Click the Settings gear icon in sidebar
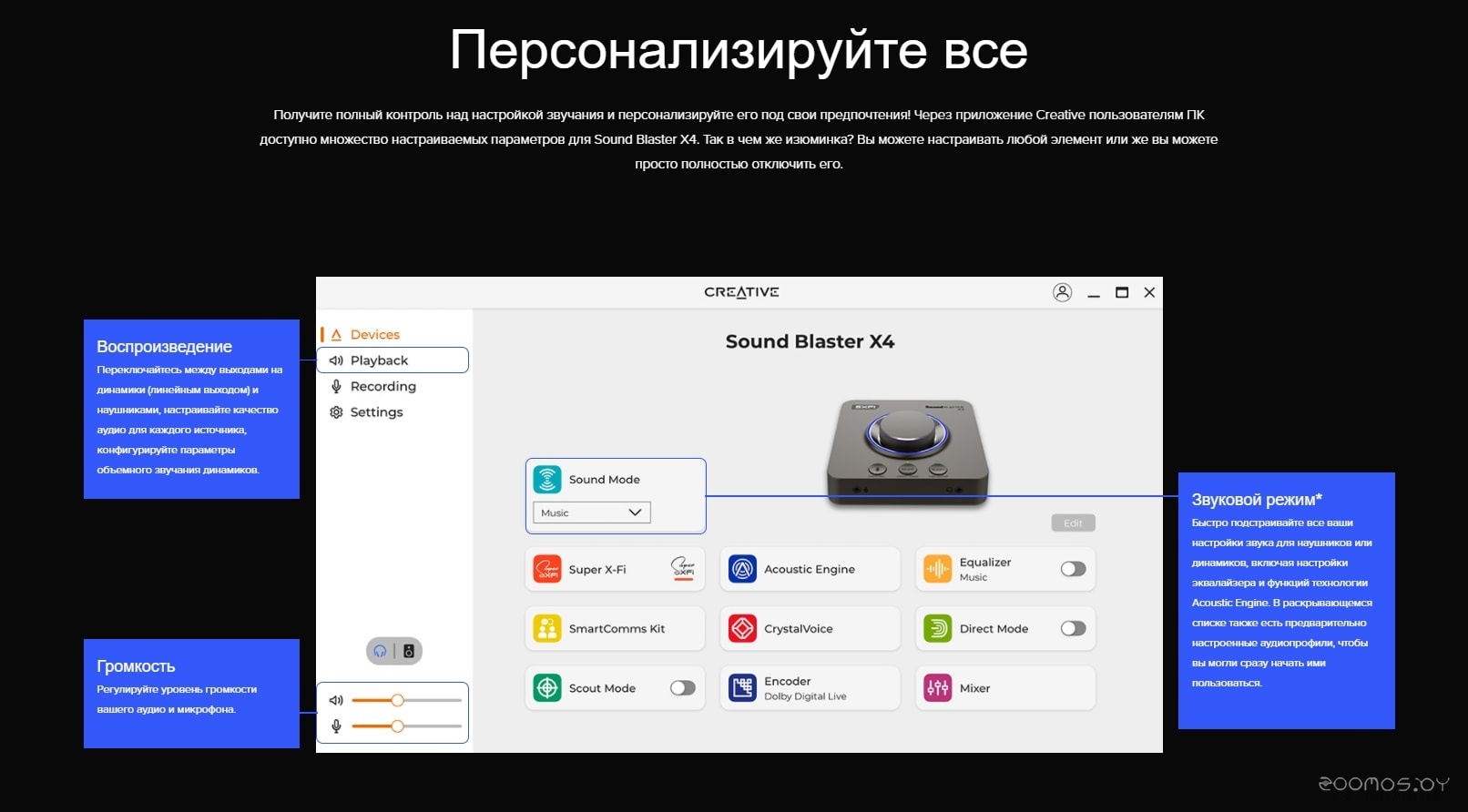 click(336, 411)
